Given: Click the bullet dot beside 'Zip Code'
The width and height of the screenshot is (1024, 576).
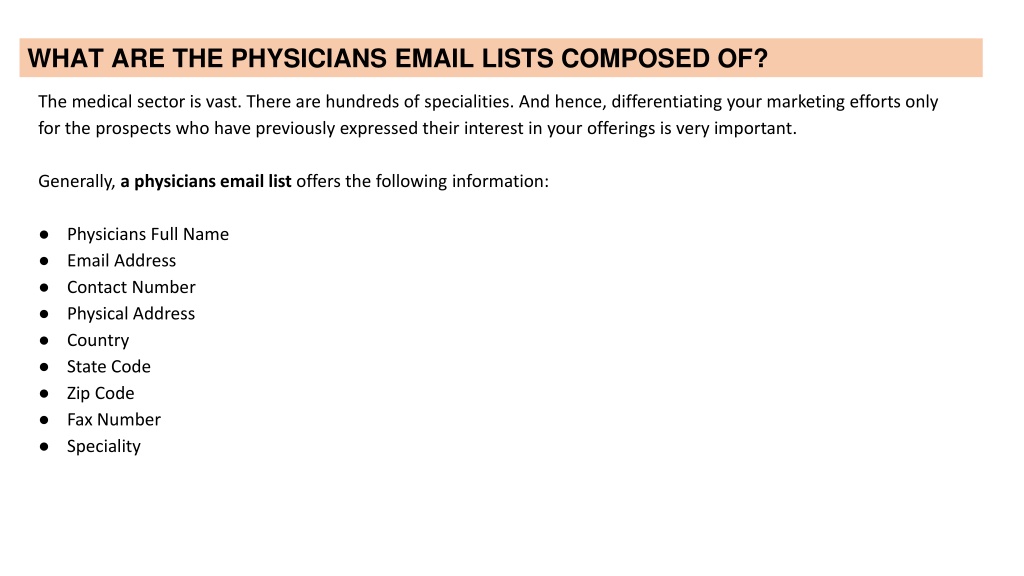Looking at the screenshot, I should point(44,393).
